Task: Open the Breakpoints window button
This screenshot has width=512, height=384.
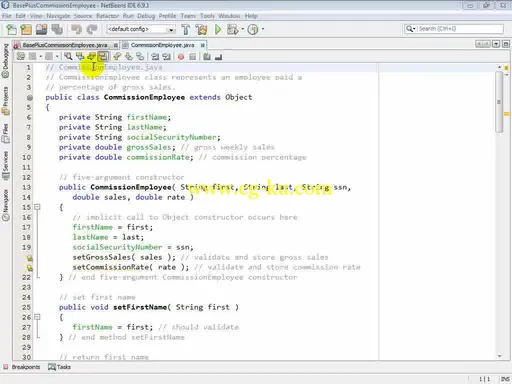Action: tap(21, 367)
